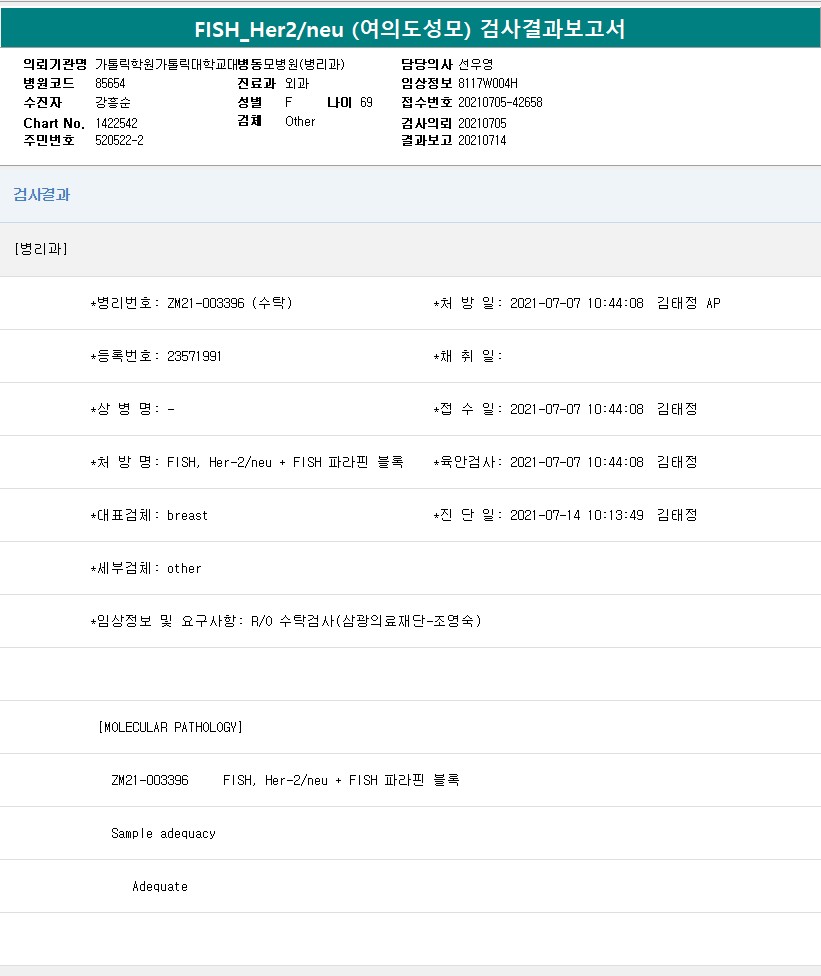Click the 상병명 row
Screen dimensions: 821x976
click(x=133, y=409)
